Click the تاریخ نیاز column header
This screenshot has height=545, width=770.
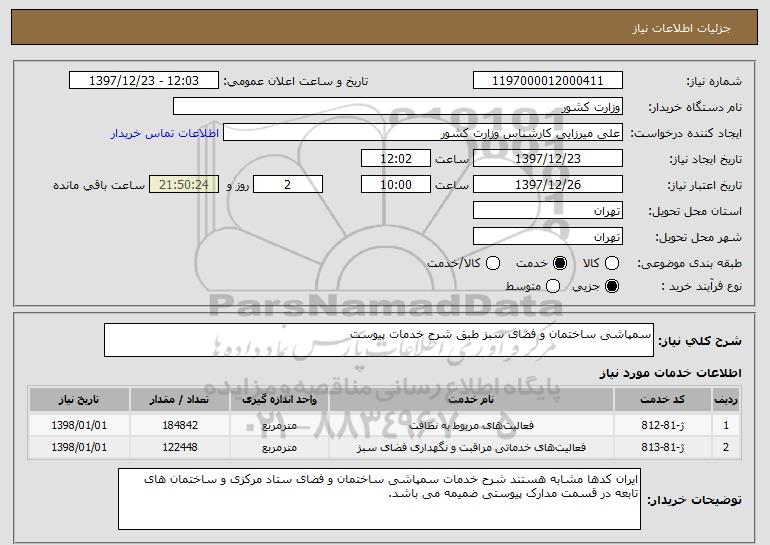79,400
